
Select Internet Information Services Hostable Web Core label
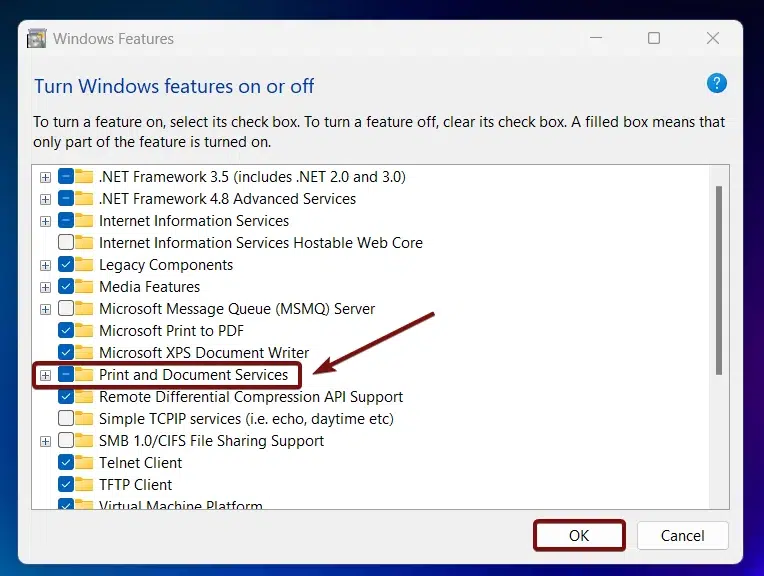(261, 243)
